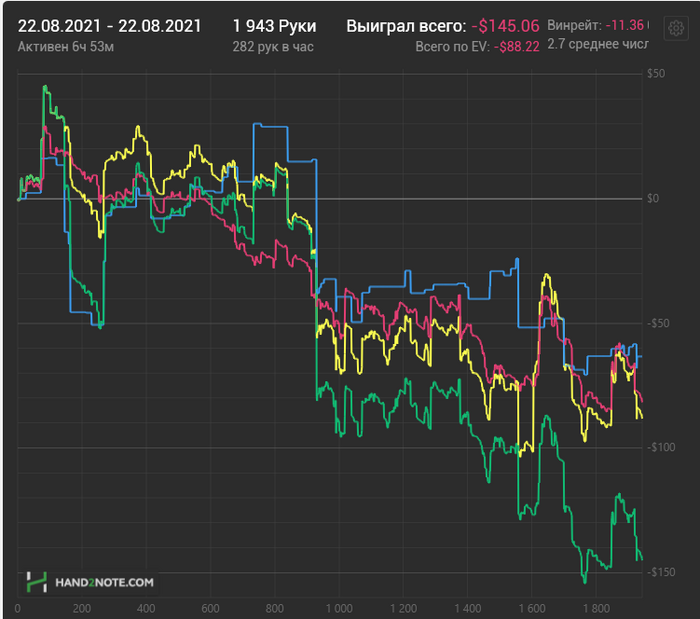The height and width of the screenshot is (619, 700).
Task: Click the '1 943 Руки' hands count
Action: pyautogui.click(x=274, y=26)
